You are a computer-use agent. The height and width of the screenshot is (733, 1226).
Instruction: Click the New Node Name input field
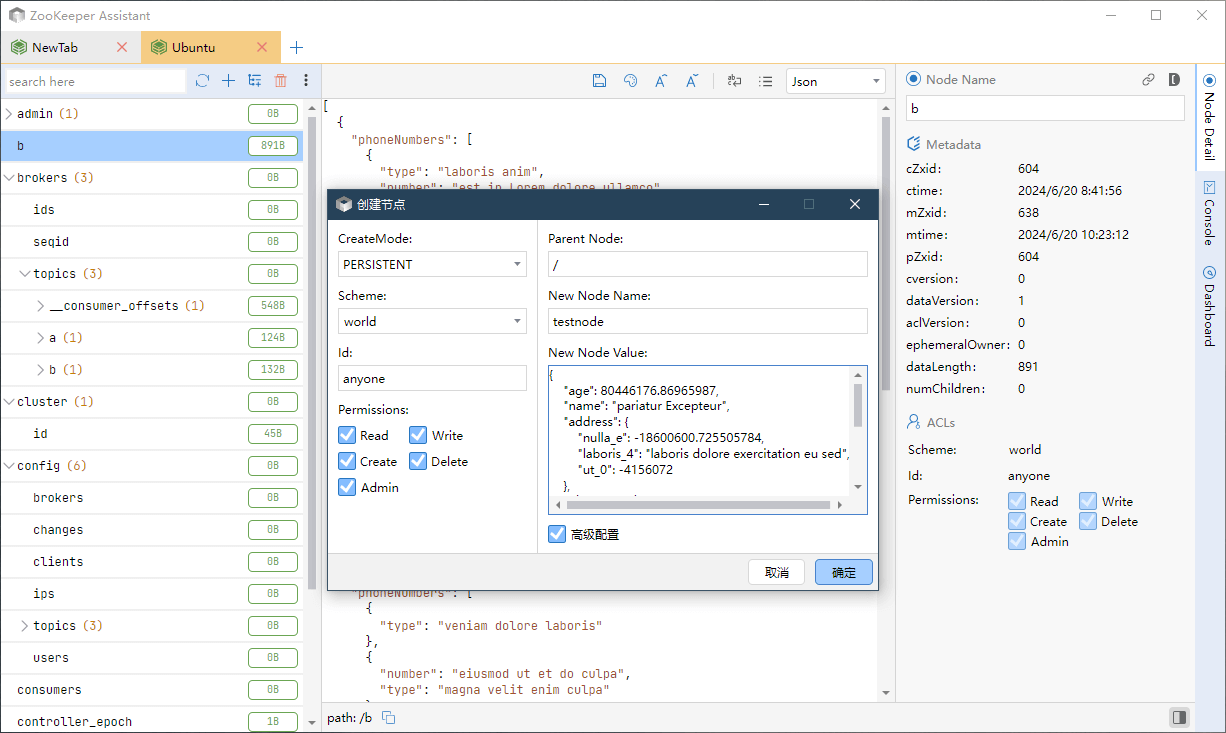[707, 321]
